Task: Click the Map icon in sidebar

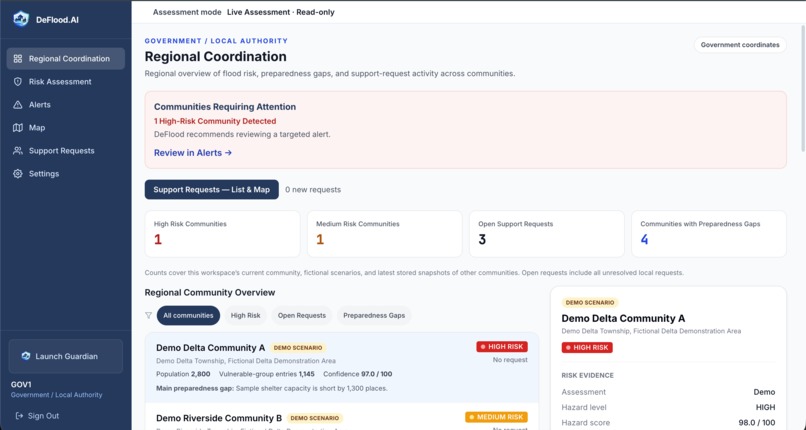Action: point(17,127)
